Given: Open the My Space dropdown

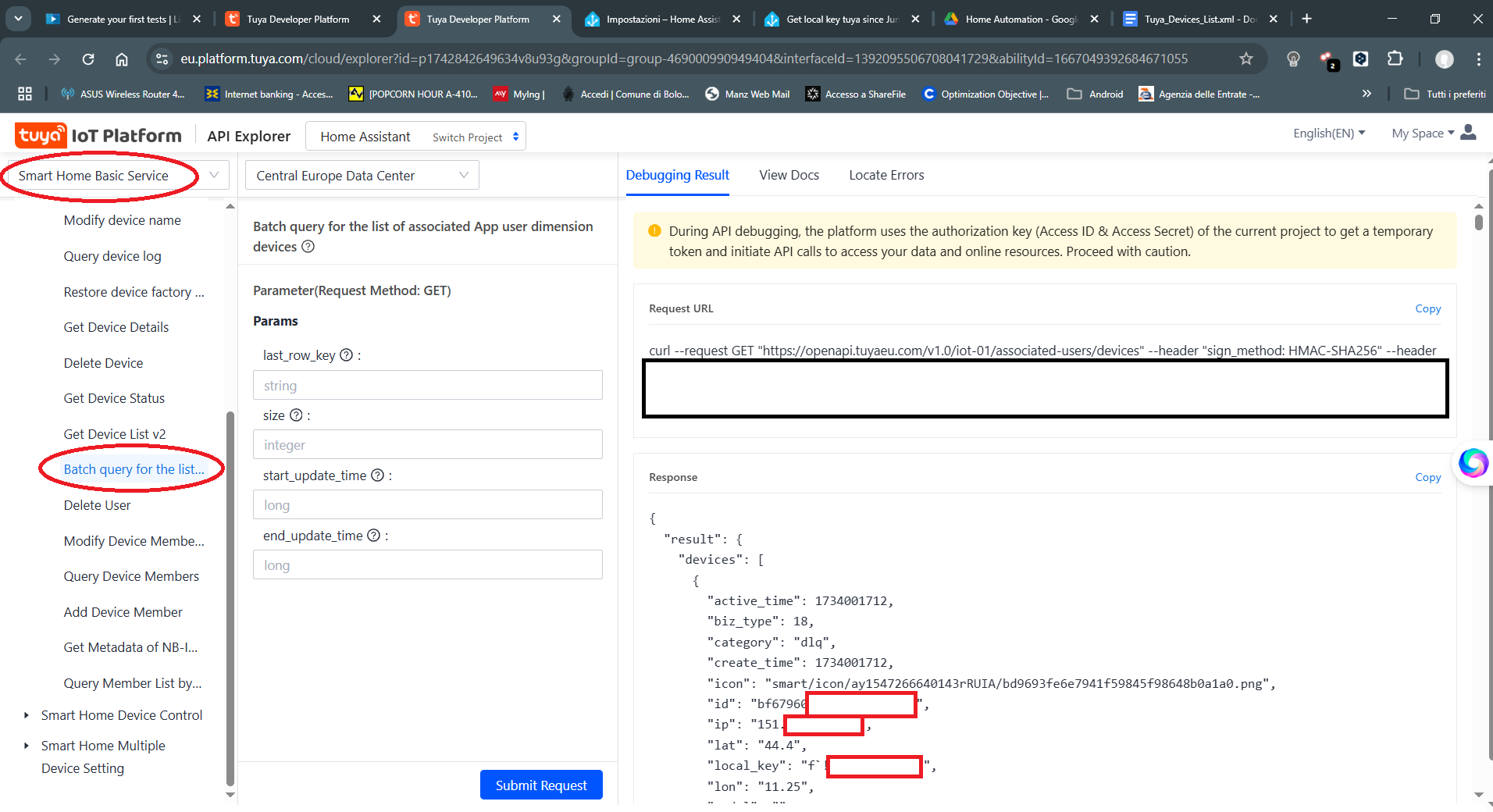Looking at the screenshot, I should (1423, 134).
